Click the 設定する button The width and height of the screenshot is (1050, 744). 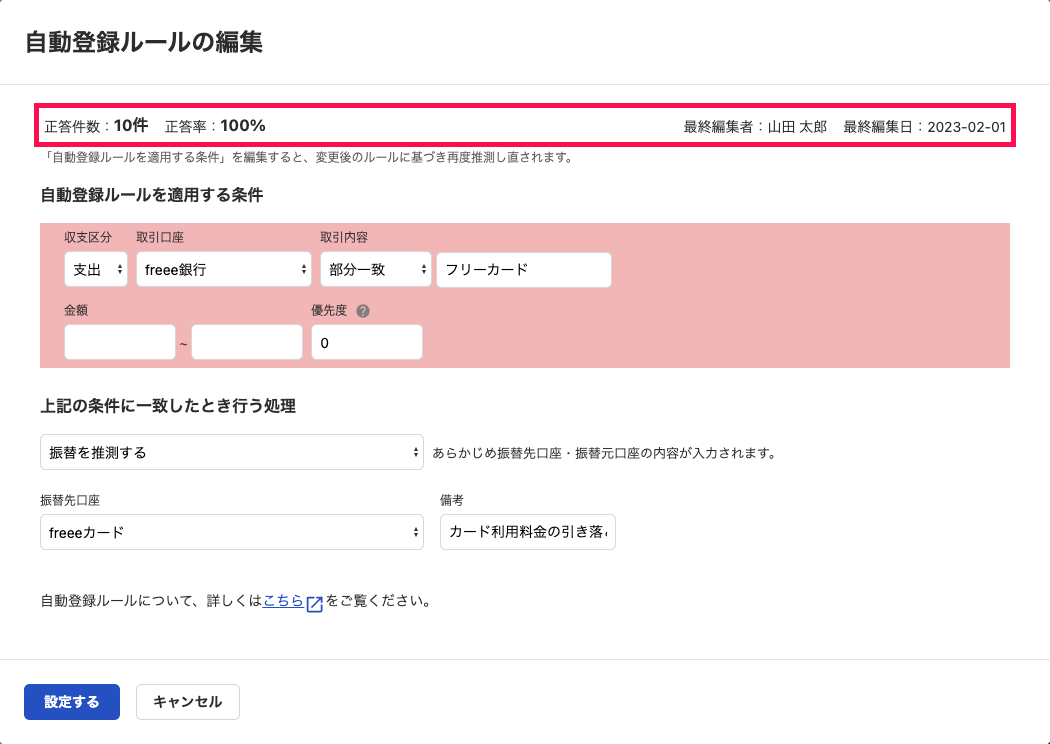pos(72,702)
